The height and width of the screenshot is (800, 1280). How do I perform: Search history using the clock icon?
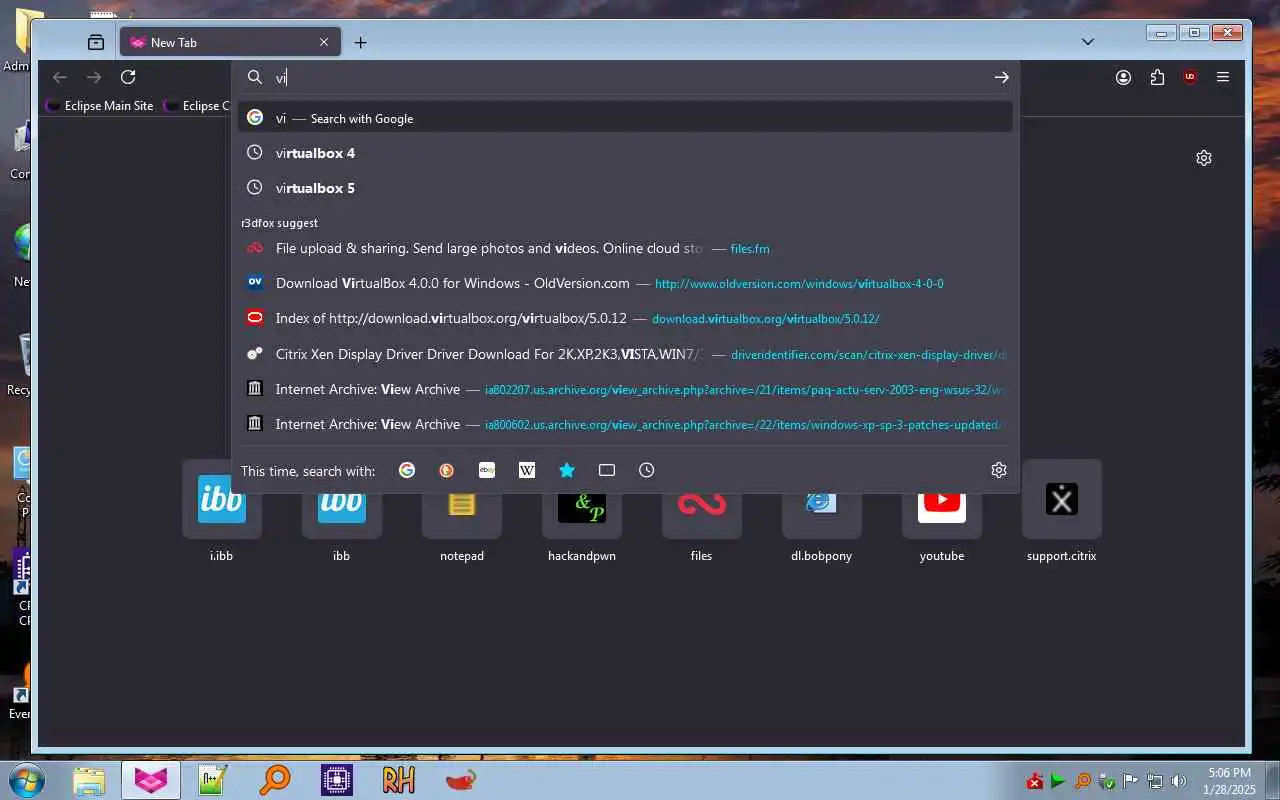click(x=647, y=470)
